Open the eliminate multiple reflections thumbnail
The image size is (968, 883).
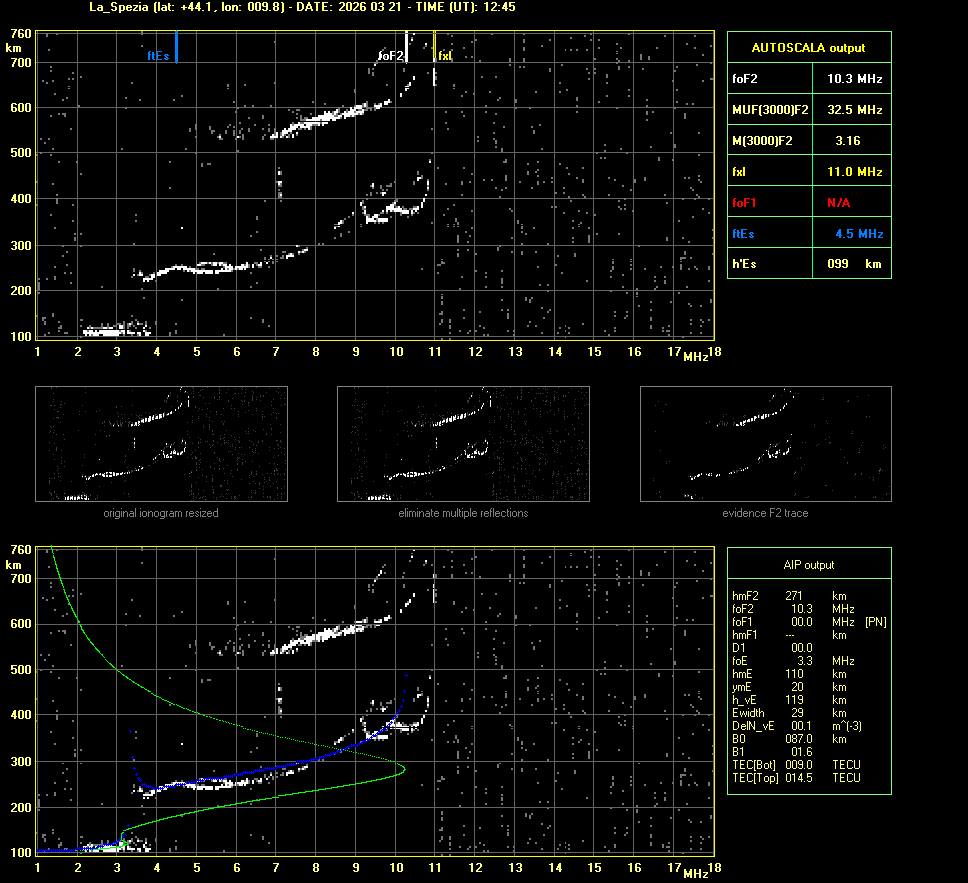[463, 444]
